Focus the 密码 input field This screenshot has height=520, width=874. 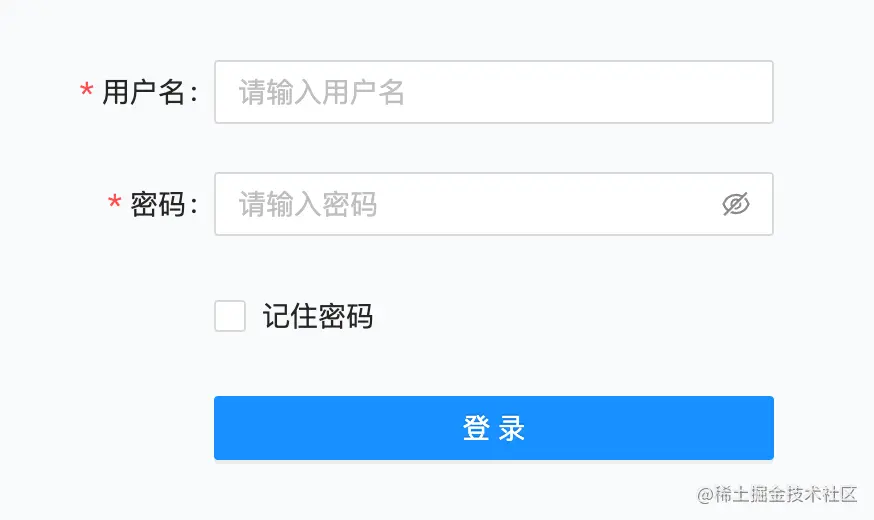(470, 204)
